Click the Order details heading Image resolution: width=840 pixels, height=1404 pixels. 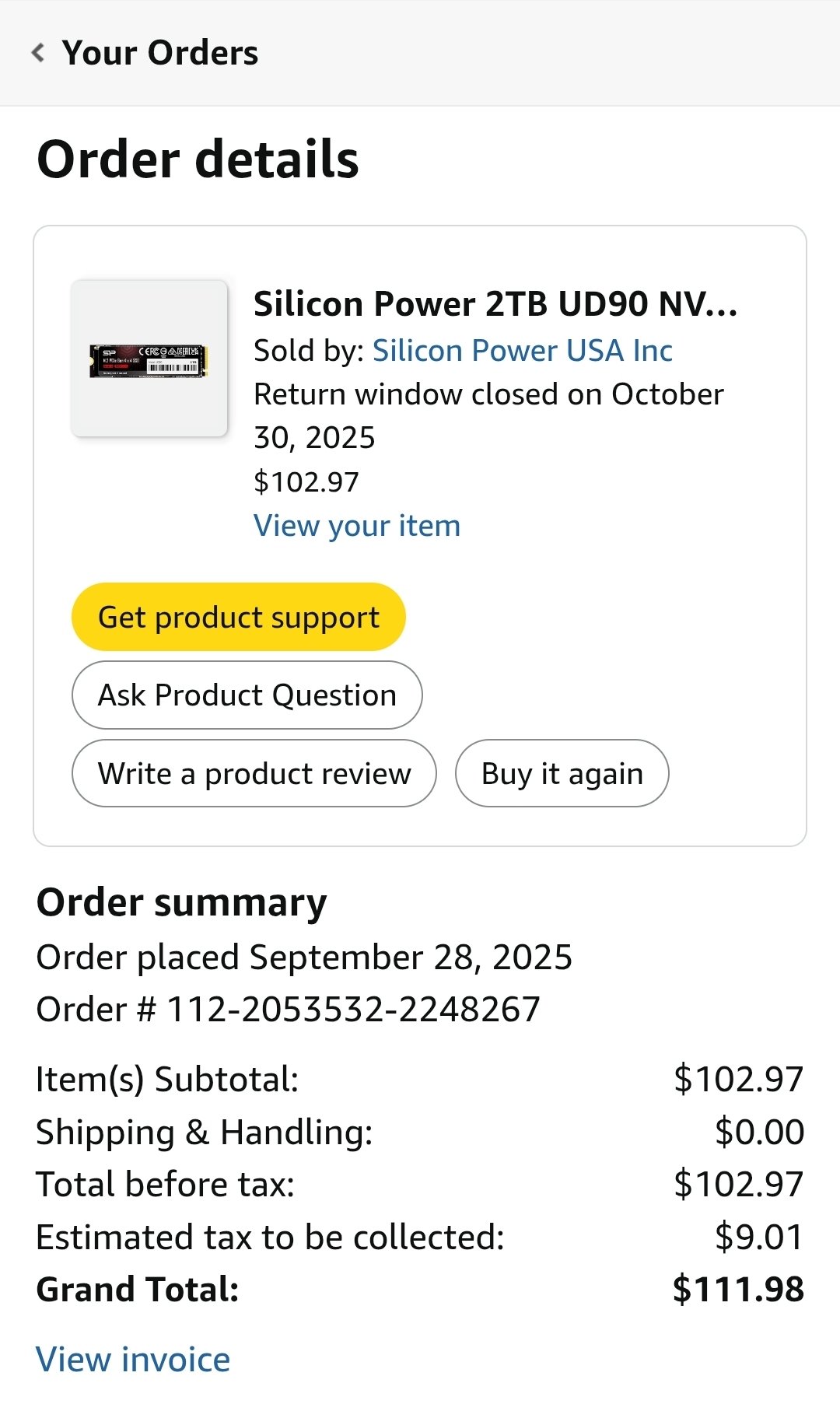pyautogui.click(x=198, y=159)
